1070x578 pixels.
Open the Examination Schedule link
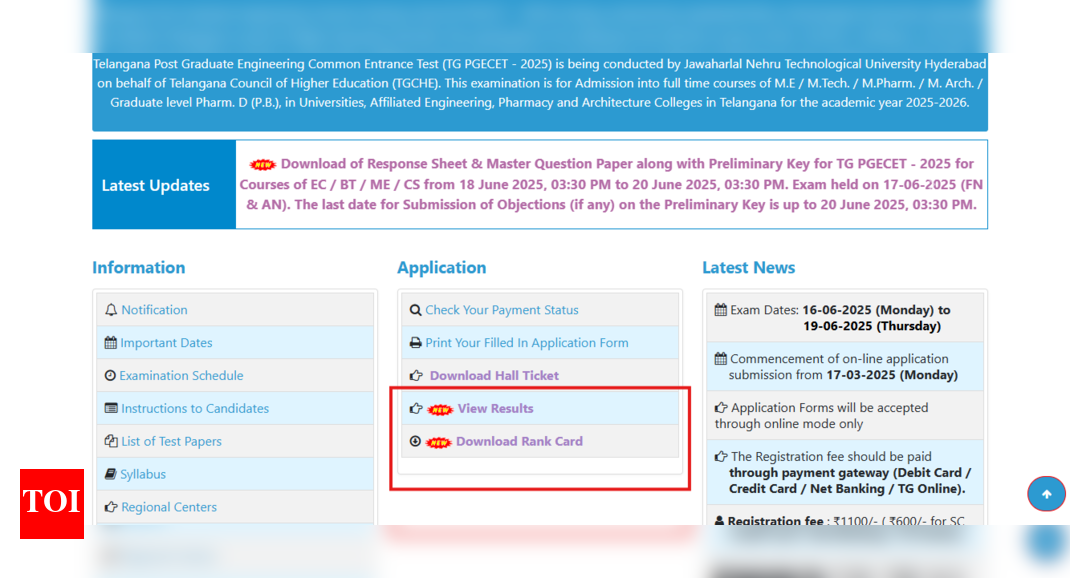[x=181, y=376]
